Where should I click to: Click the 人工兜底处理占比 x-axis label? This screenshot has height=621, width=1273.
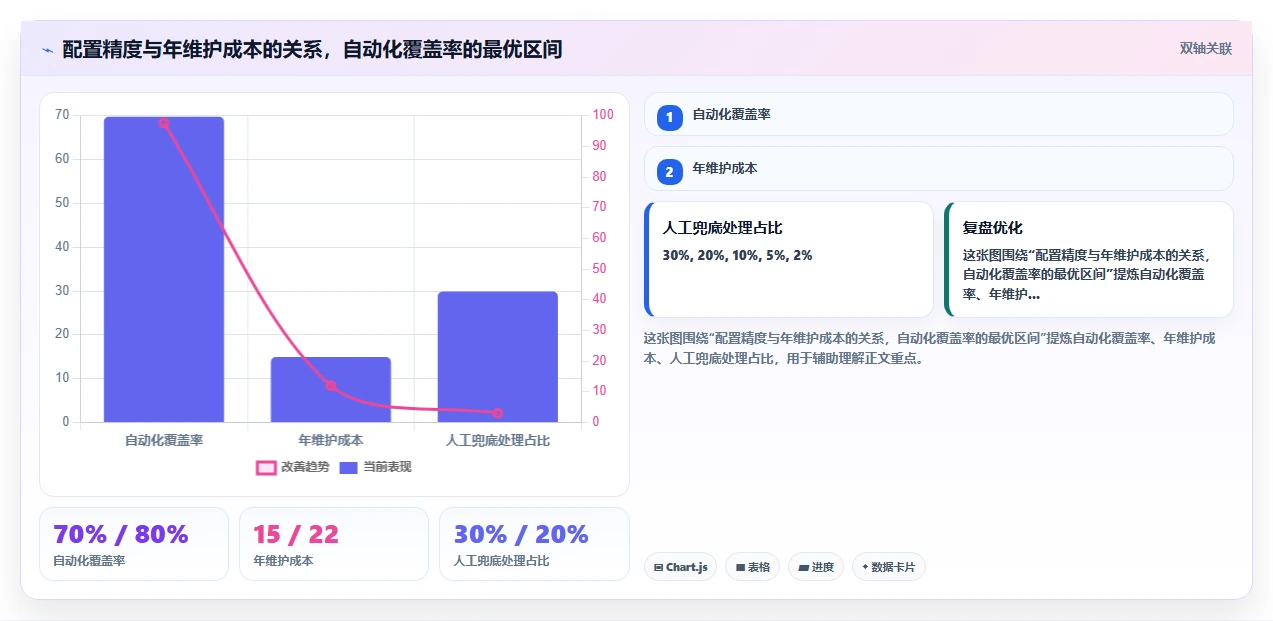pos(497,440)
